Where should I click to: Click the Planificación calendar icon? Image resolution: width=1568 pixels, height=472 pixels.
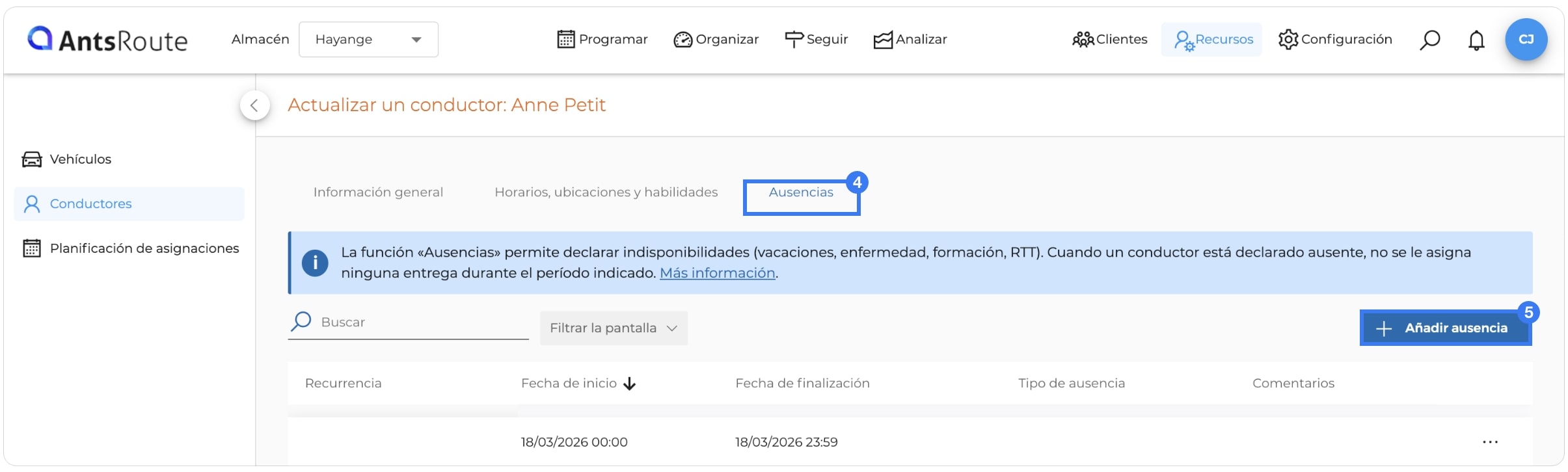tap(32, 248)
